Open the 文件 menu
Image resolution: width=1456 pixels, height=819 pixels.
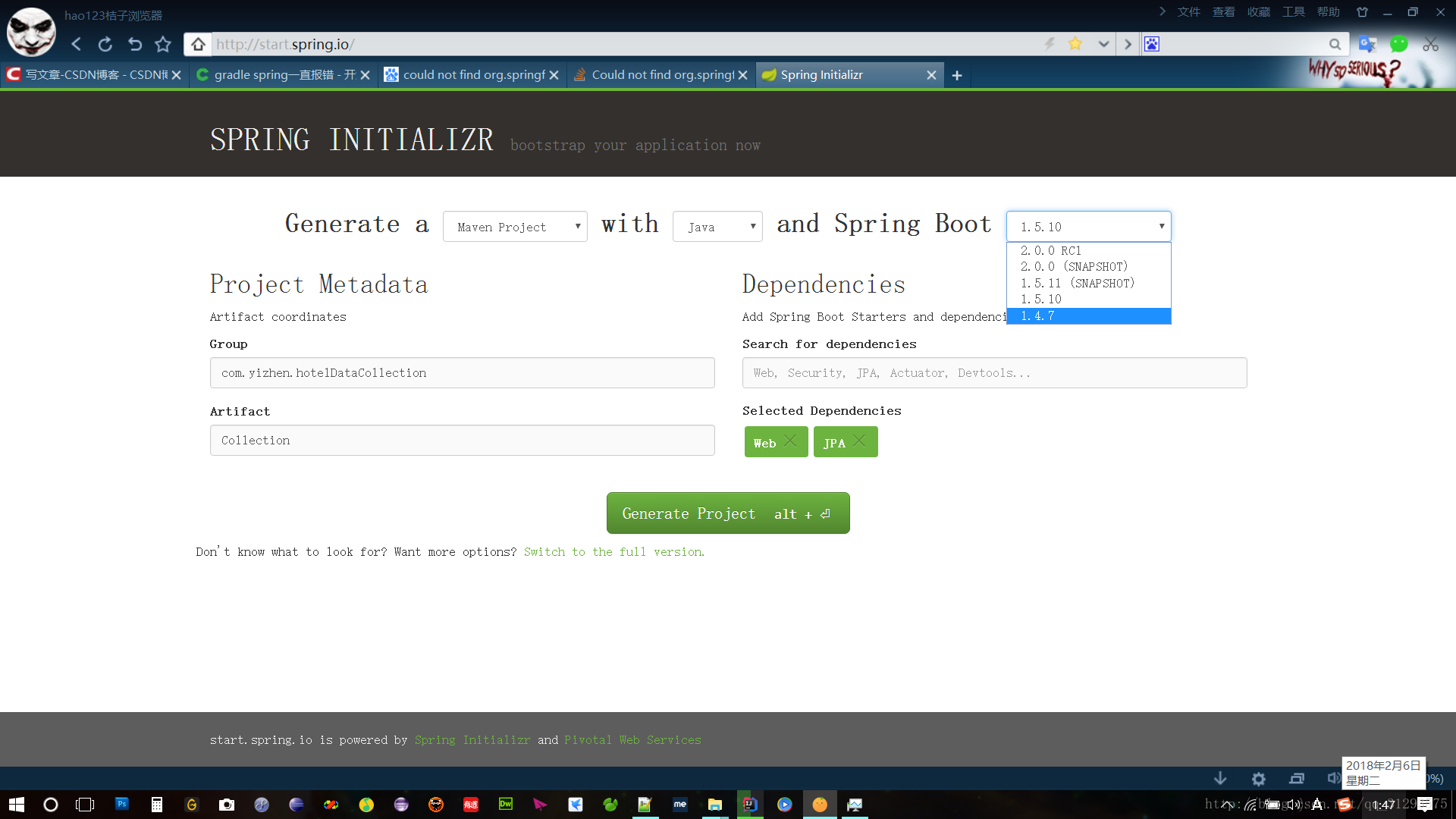(1188, 12)
